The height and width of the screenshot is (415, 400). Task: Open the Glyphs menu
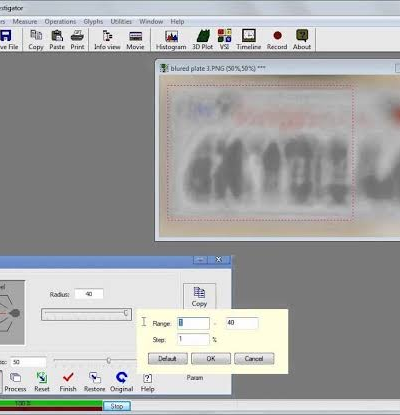coord(93,22)
